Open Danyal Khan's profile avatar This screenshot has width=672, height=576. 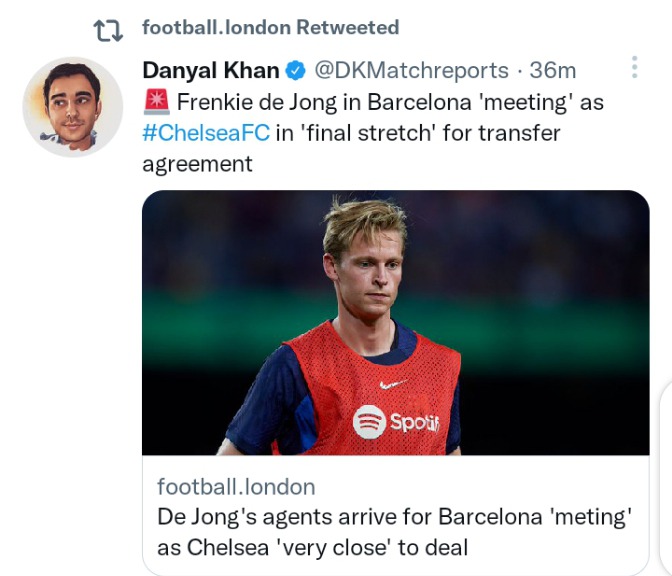tap(73, 107)
